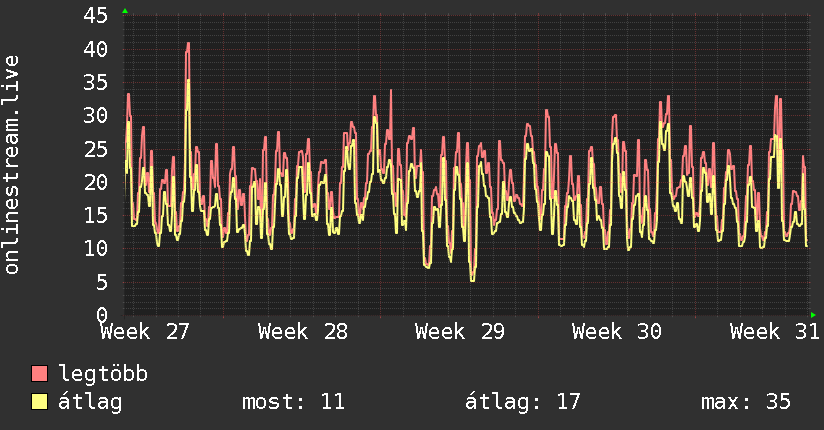Select the Week 29 axis label
Viewport: 824px width, 430px height.
460,332
